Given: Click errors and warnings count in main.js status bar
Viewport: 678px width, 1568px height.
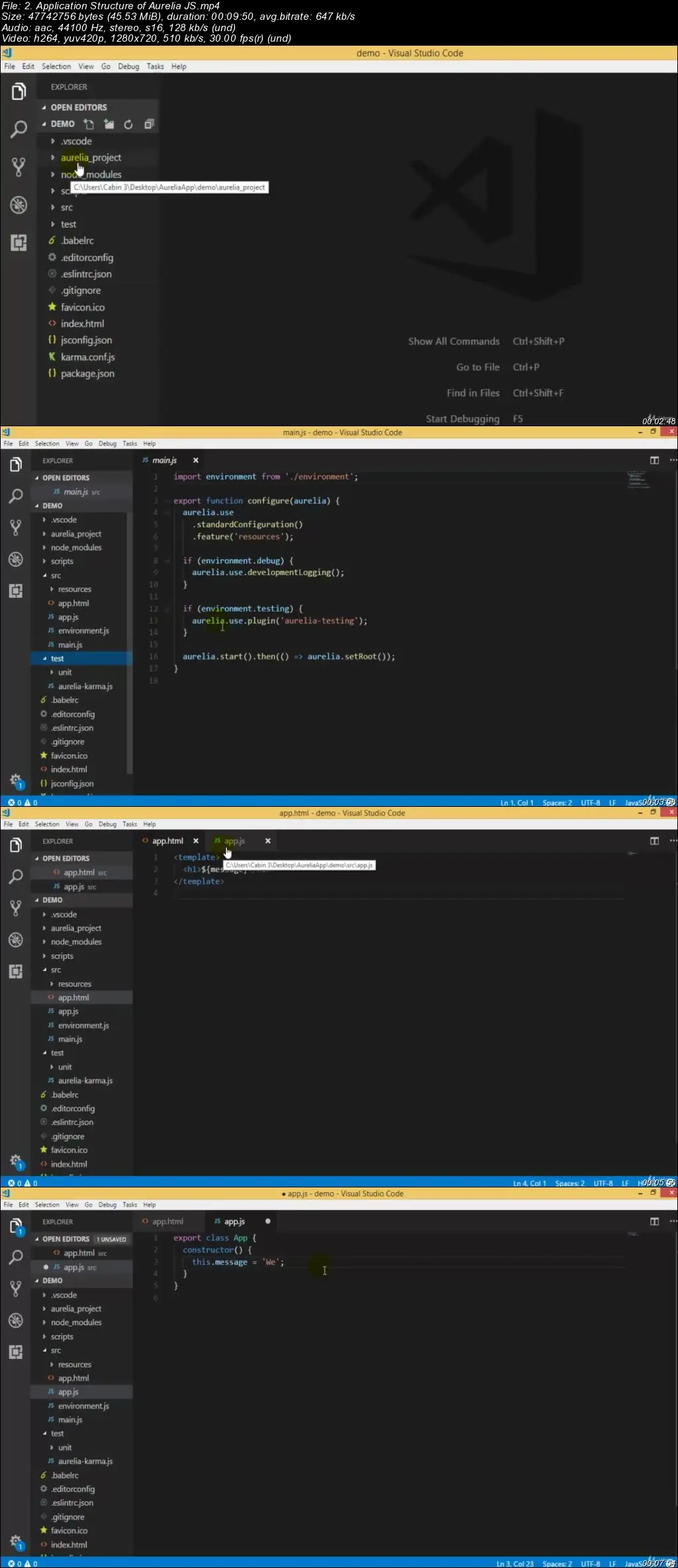Looking at the screenshot, I should tap(23, 802).
